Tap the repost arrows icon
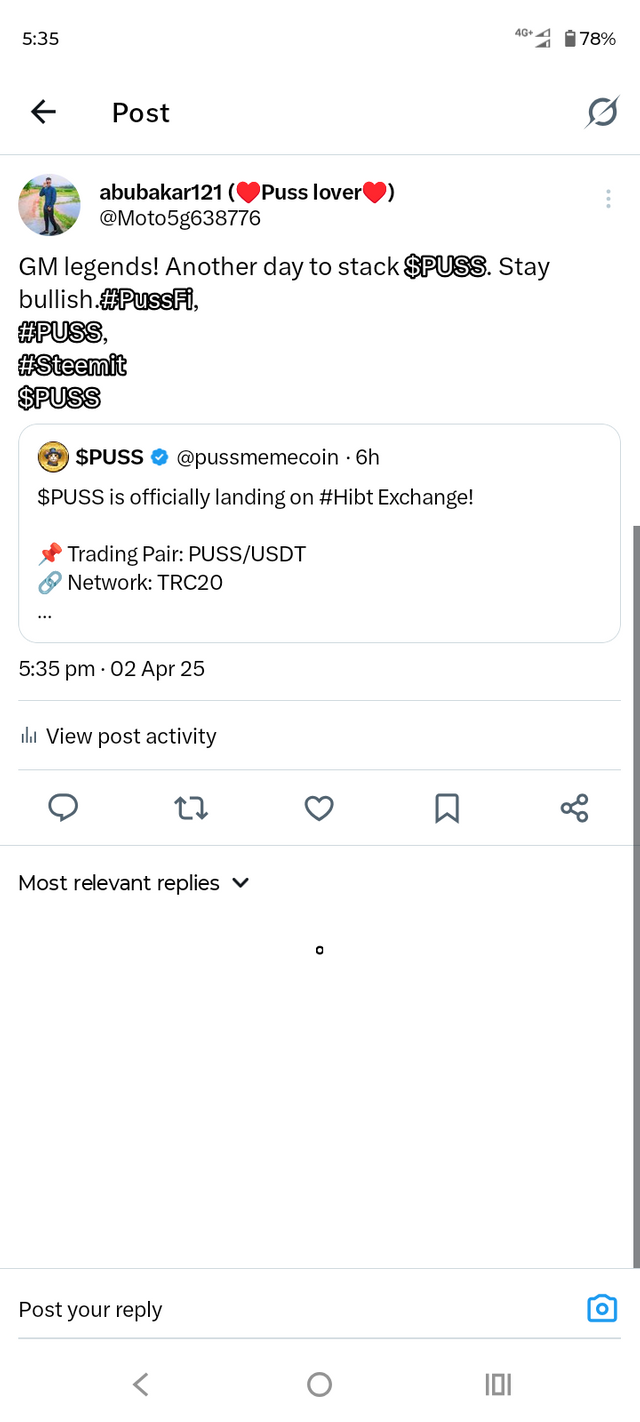640x1422 pixels. pyautogui.click(x=191, y=808)
